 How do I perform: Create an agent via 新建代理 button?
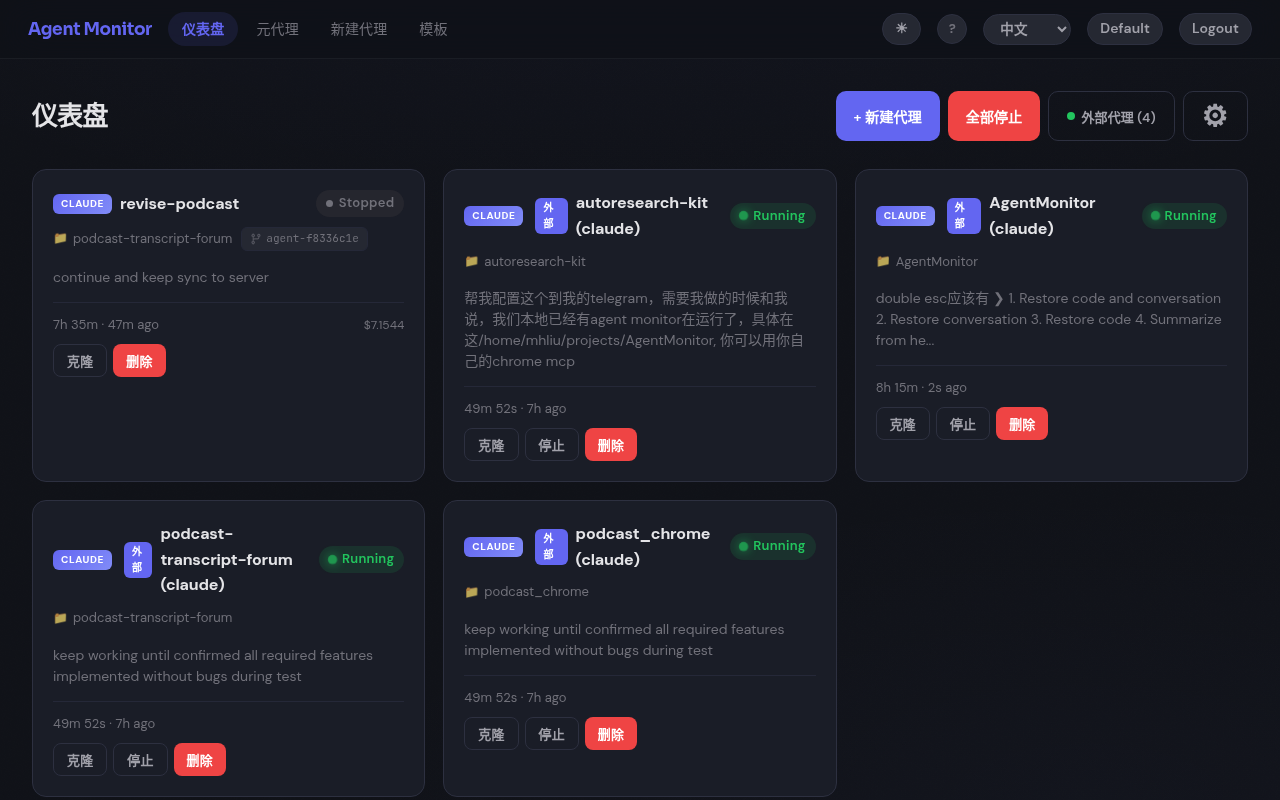887,115
